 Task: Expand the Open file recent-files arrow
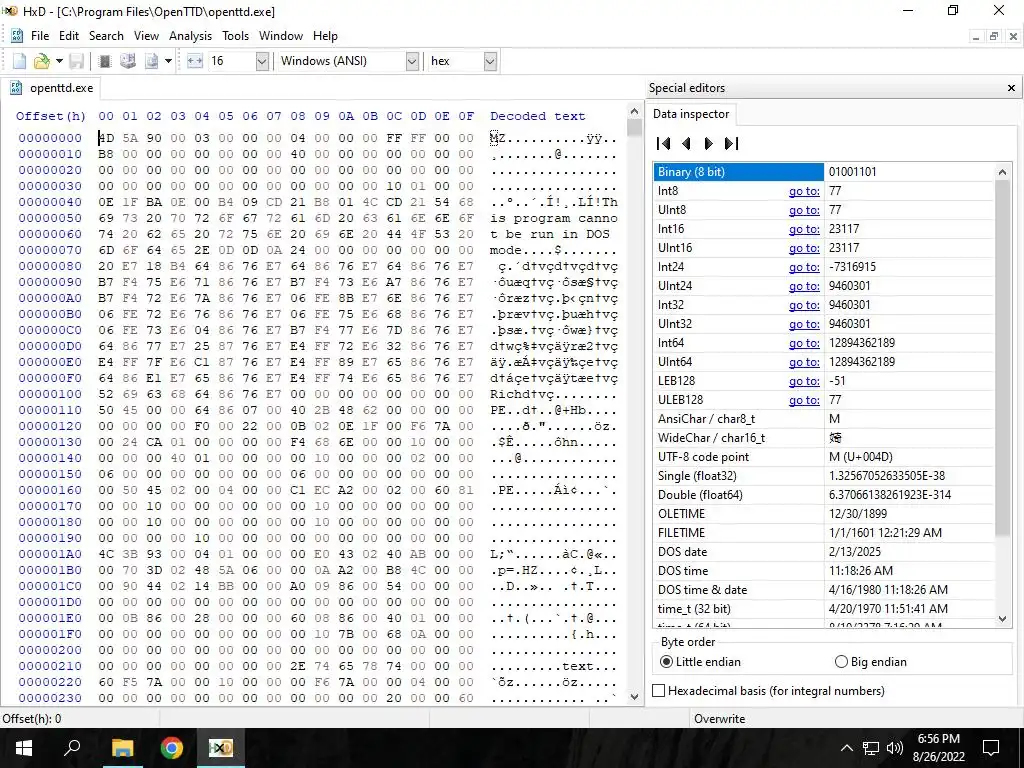pos(59,61)
